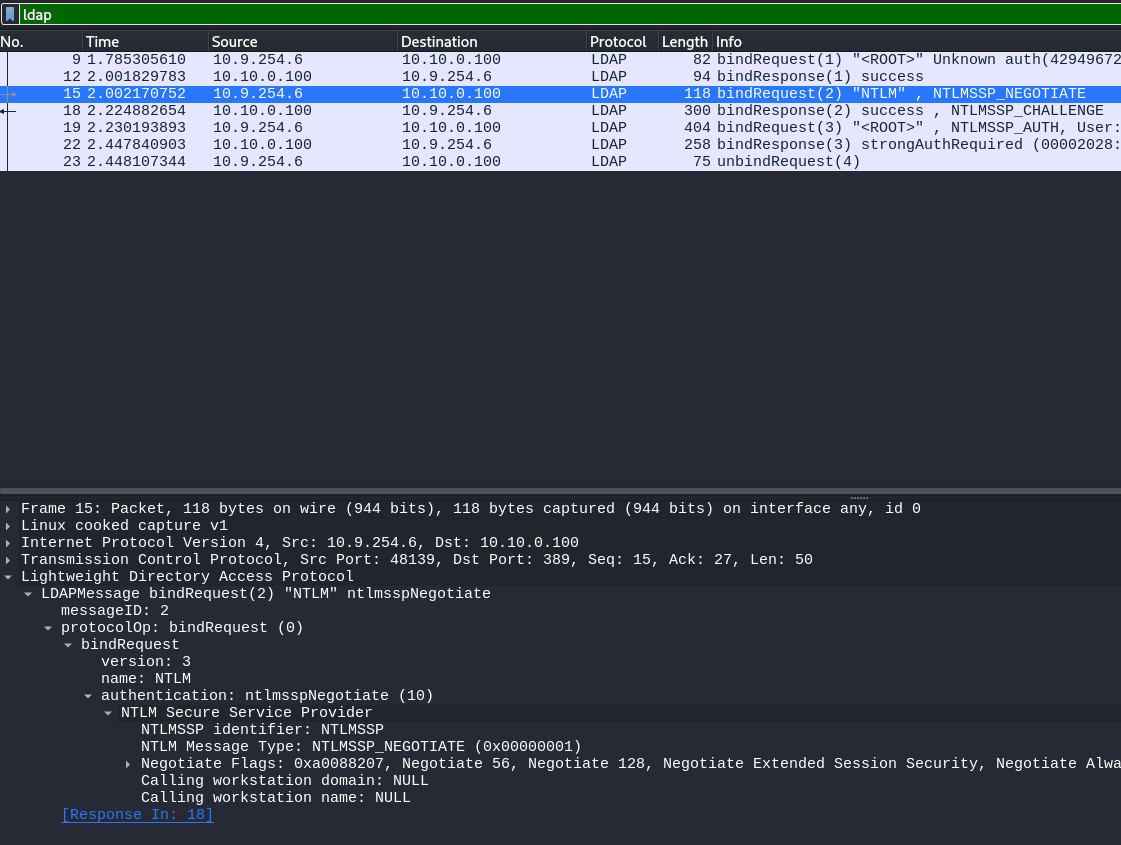
Task: Select the NTLM Message Type field
Action: (x=360, y=747)
